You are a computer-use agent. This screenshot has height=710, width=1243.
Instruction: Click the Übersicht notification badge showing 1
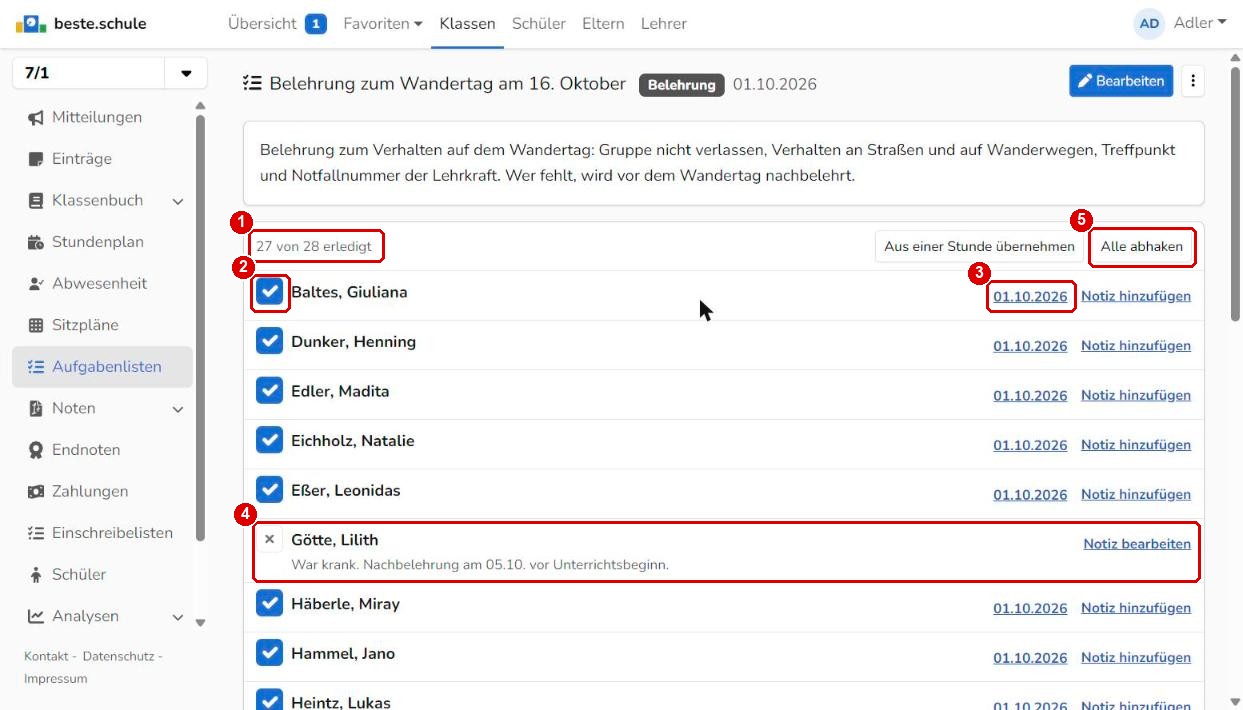[316, 23]
